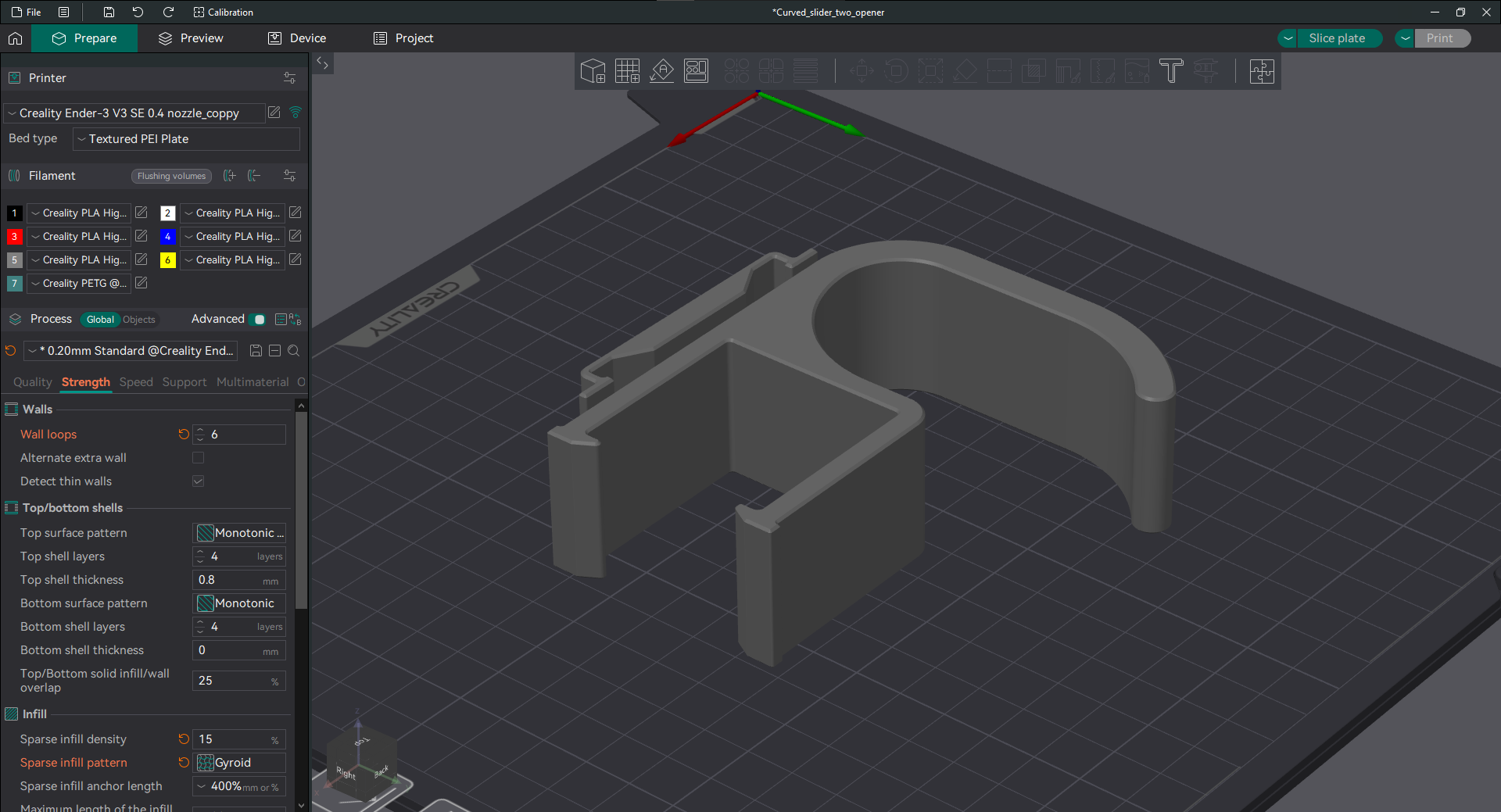The image size is (1501, 812).
Task: Open printer settings sliders icon
Action: click(x=289, y=78)
